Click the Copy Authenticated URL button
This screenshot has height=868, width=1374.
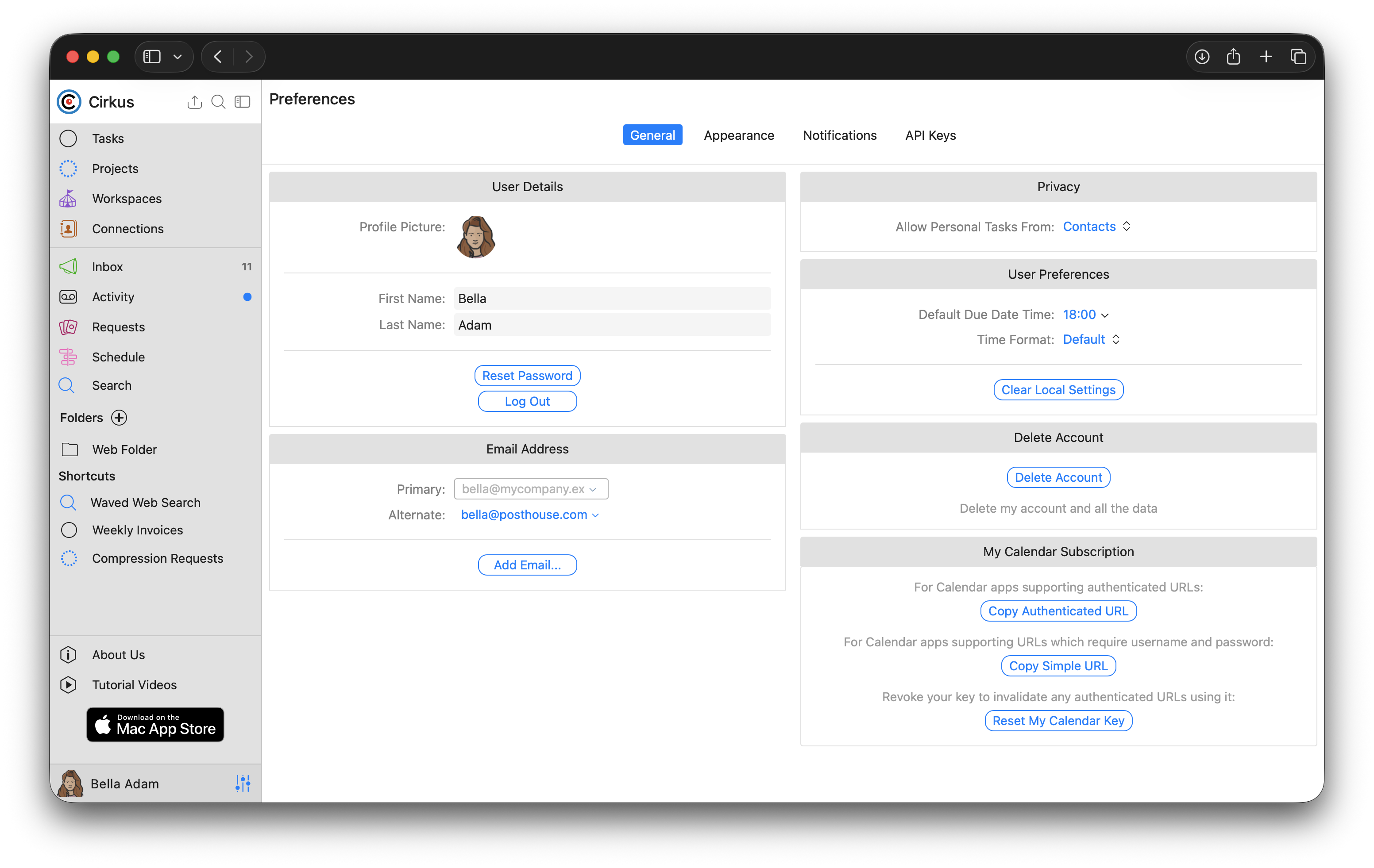[1058, 611]
